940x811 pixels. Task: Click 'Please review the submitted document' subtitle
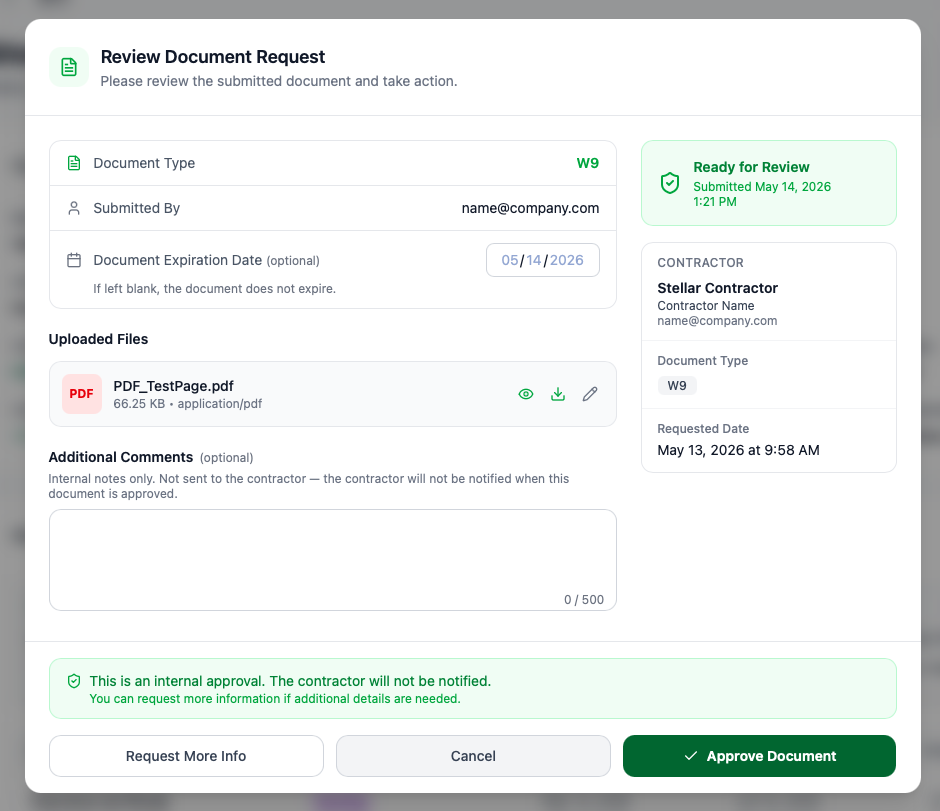[x=279, y=81]
